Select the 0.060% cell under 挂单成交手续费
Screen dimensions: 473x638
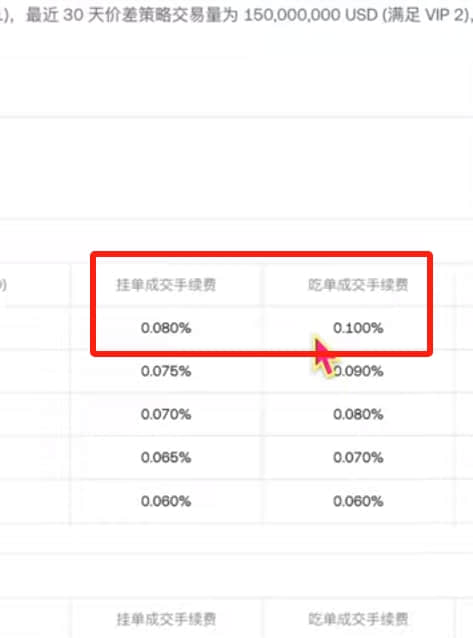(166, 501)
